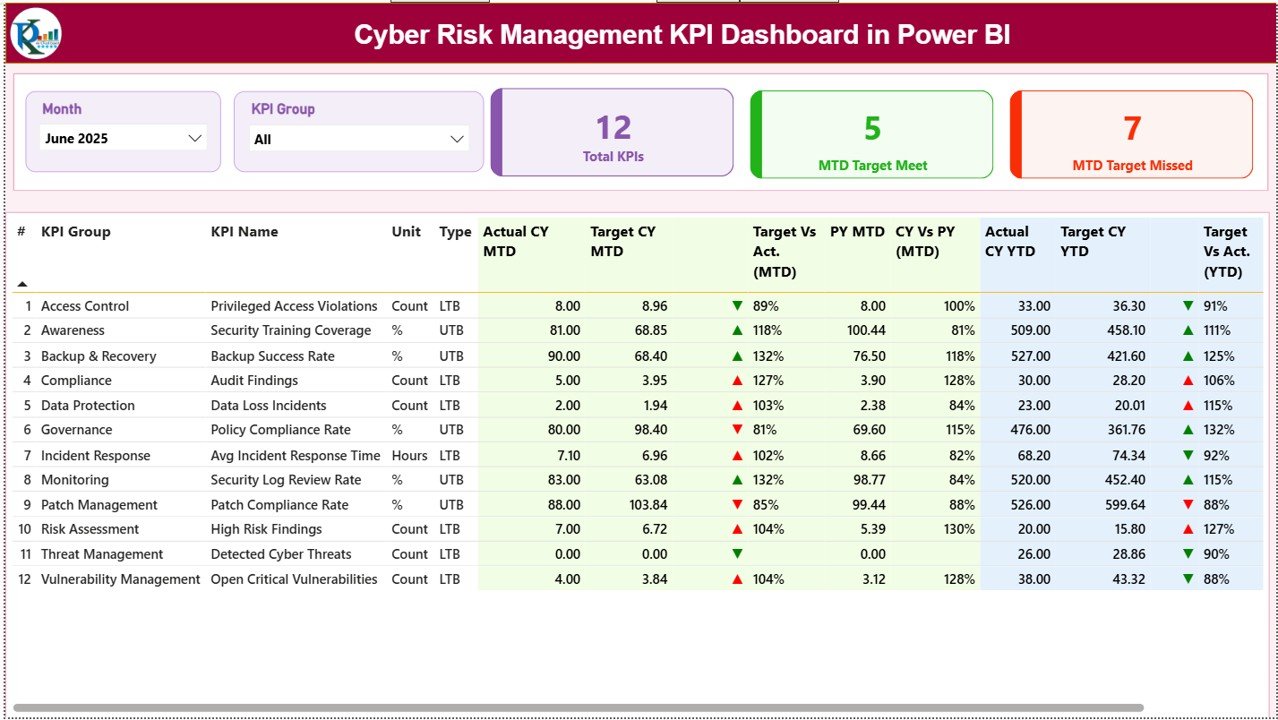Click green down triangle for Privileged Access Violations
1278x720 pixels.
(x=739, y=305)
